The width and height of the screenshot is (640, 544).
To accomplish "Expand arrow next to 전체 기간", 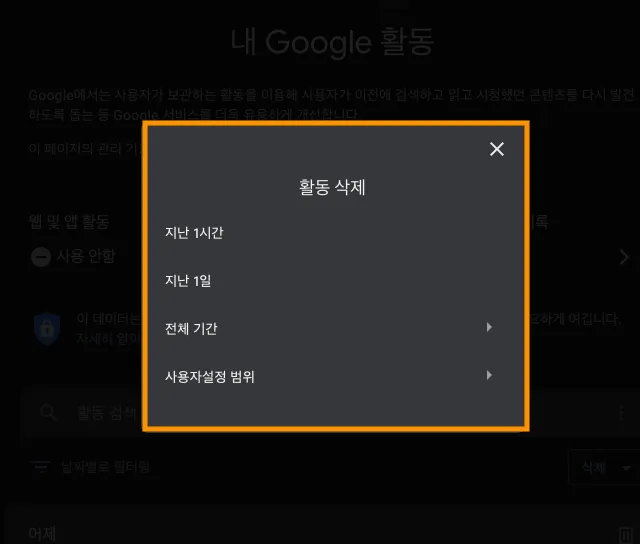I will pyautogui.click(x=489, y=327).
